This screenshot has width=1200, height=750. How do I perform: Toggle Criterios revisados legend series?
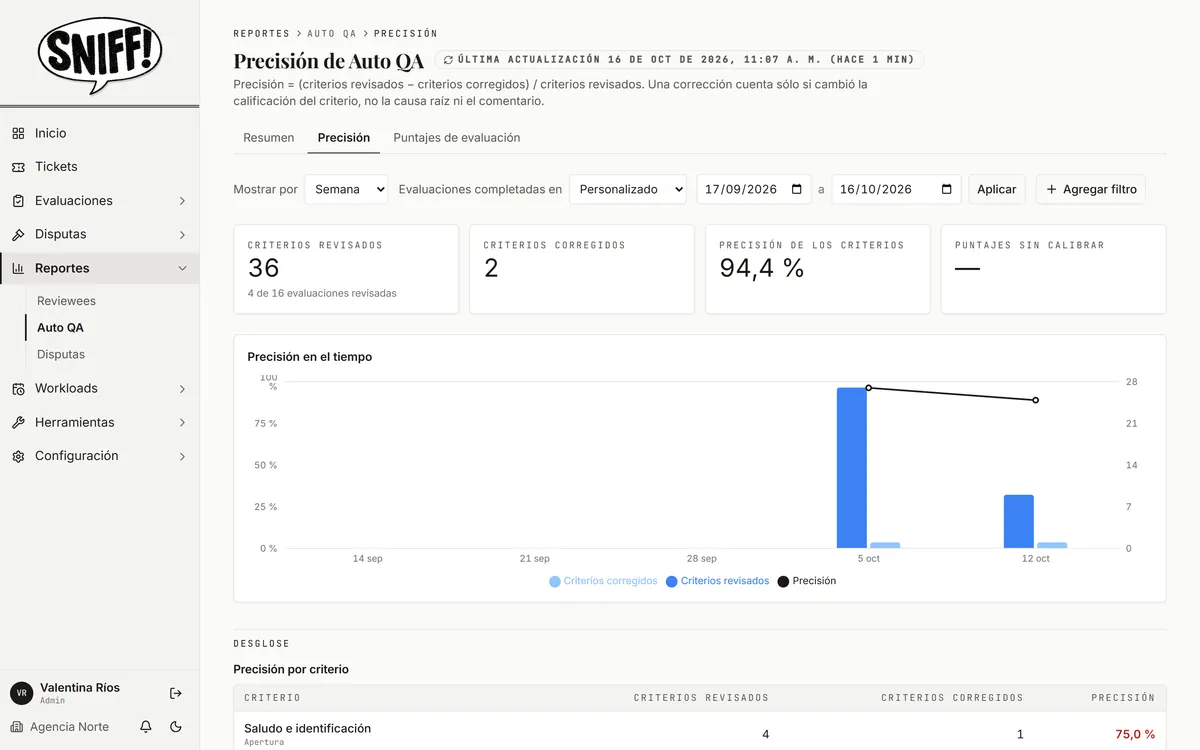(x=718, y=581)
